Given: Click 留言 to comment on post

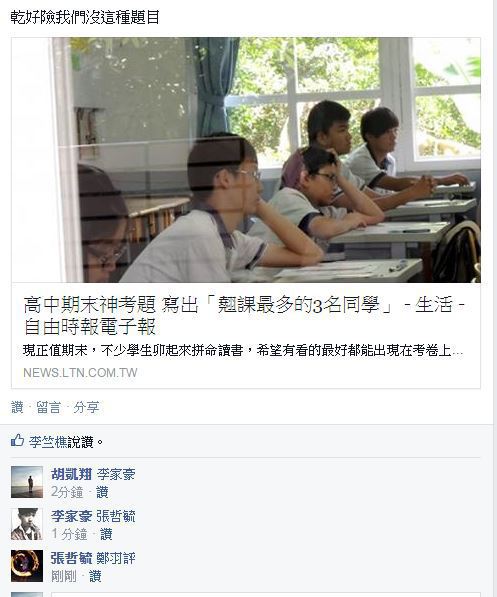Looking at the screenshot, I should click(x=48, y=407).
